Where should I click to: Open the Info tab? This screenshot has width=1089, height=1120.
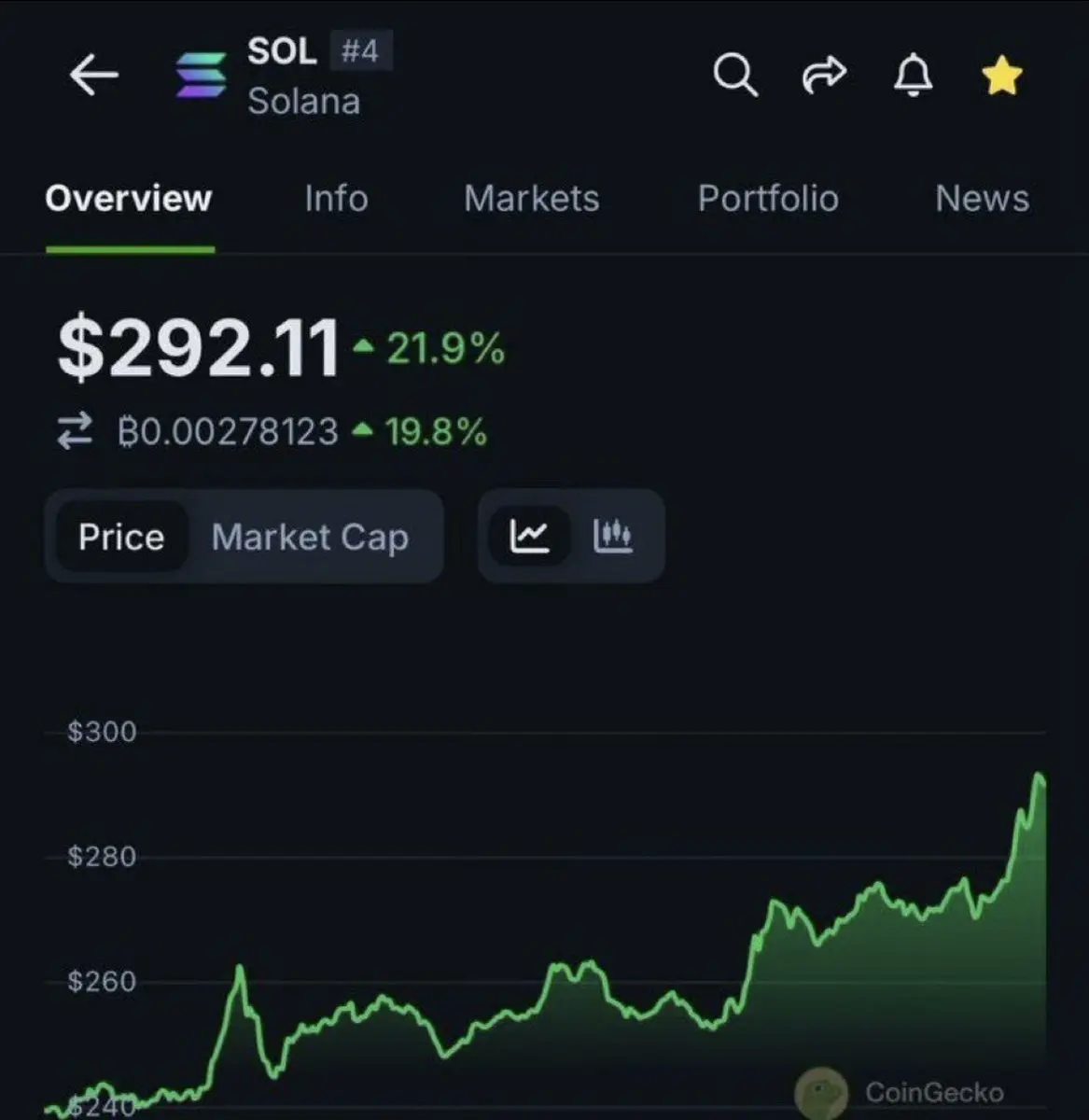336,199
